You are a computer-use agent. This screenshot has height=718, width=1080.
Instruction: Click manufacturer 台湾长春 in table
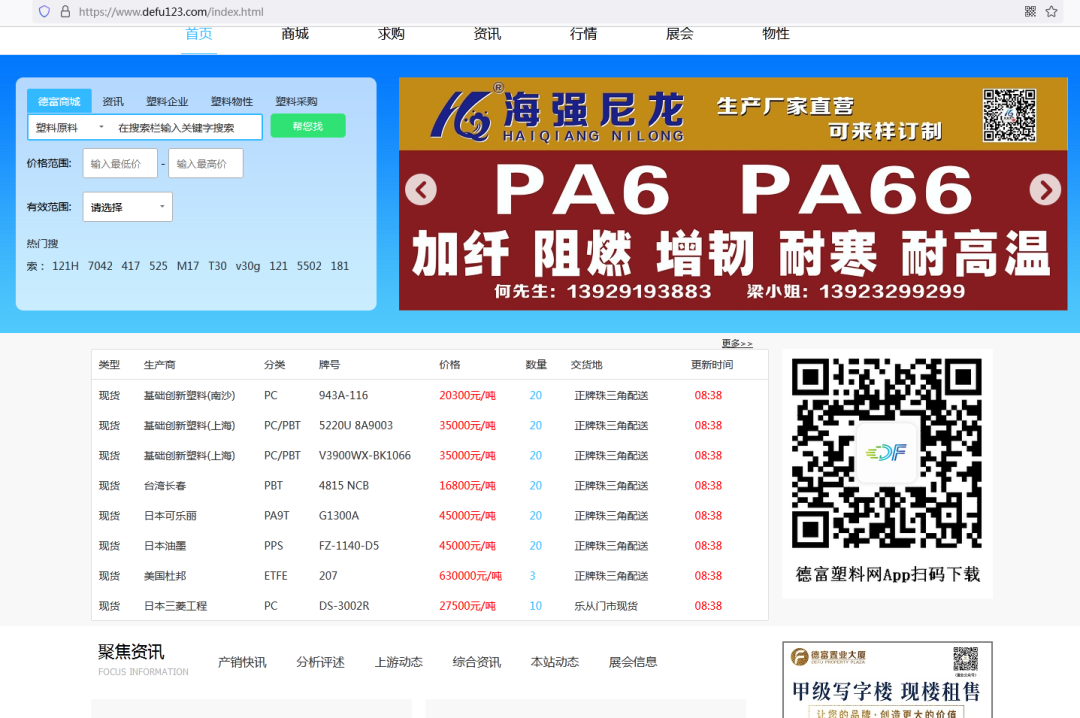(165, 486)
